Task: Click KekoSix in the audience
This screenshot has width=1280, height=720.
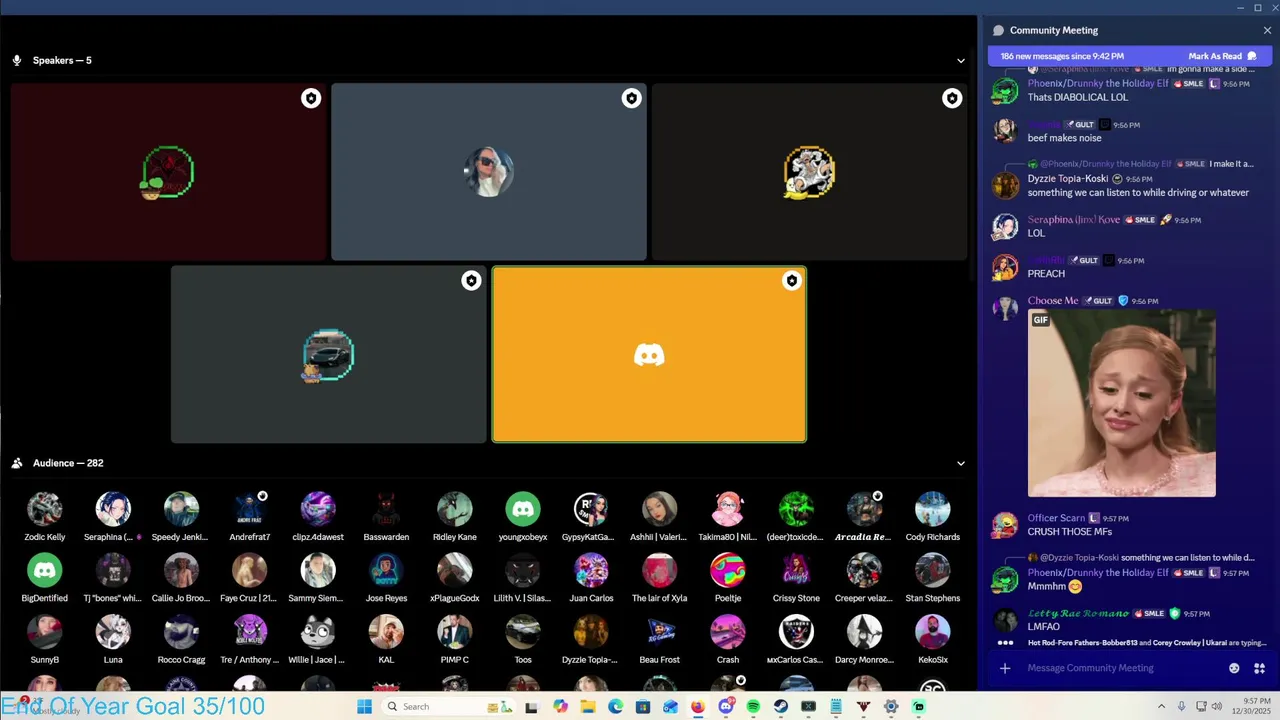Action: pos(933,640)
